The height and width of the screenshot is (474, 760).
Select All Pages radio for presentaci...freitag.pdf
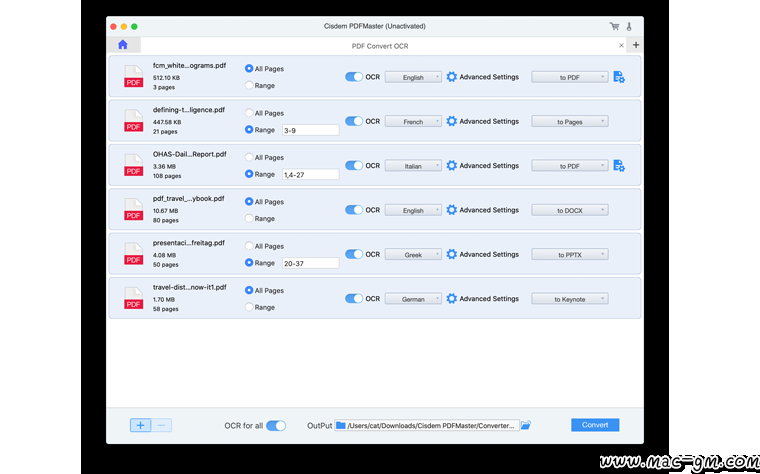[249, 246]
